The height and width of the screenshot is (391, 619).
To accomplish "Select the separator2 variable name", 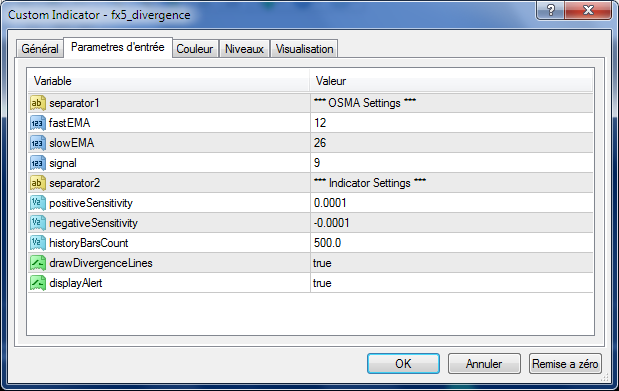I will pos(75,183).
